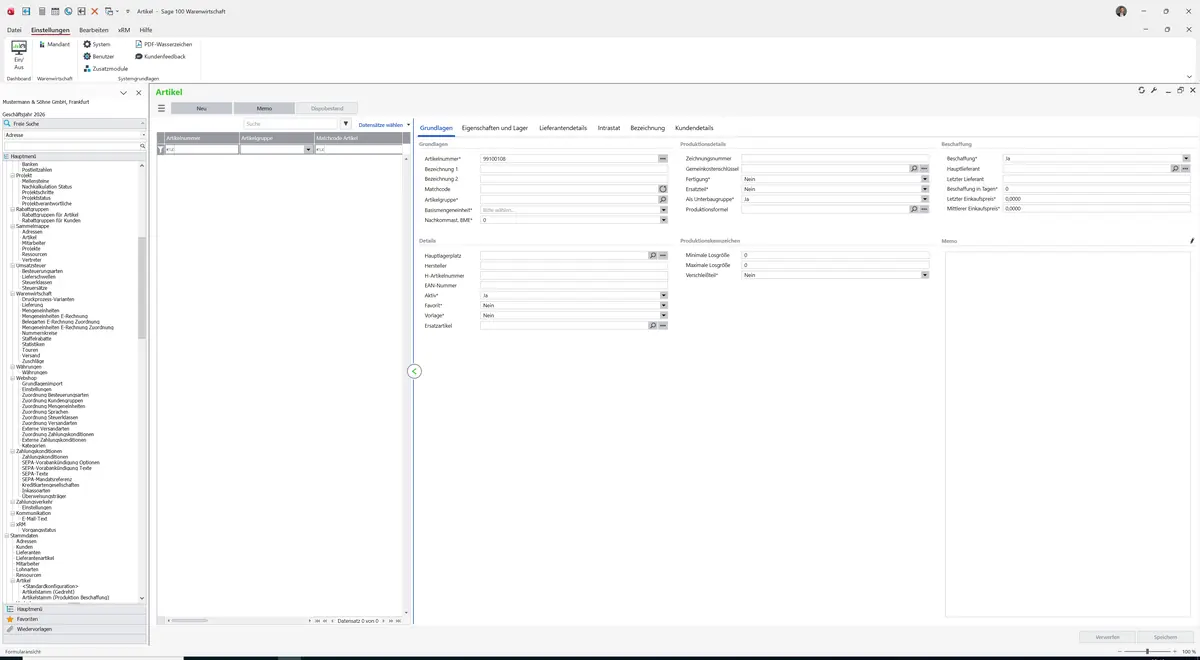Open the Verschleißteil dropdown
1200x660 pixels.
coord(925,275)
